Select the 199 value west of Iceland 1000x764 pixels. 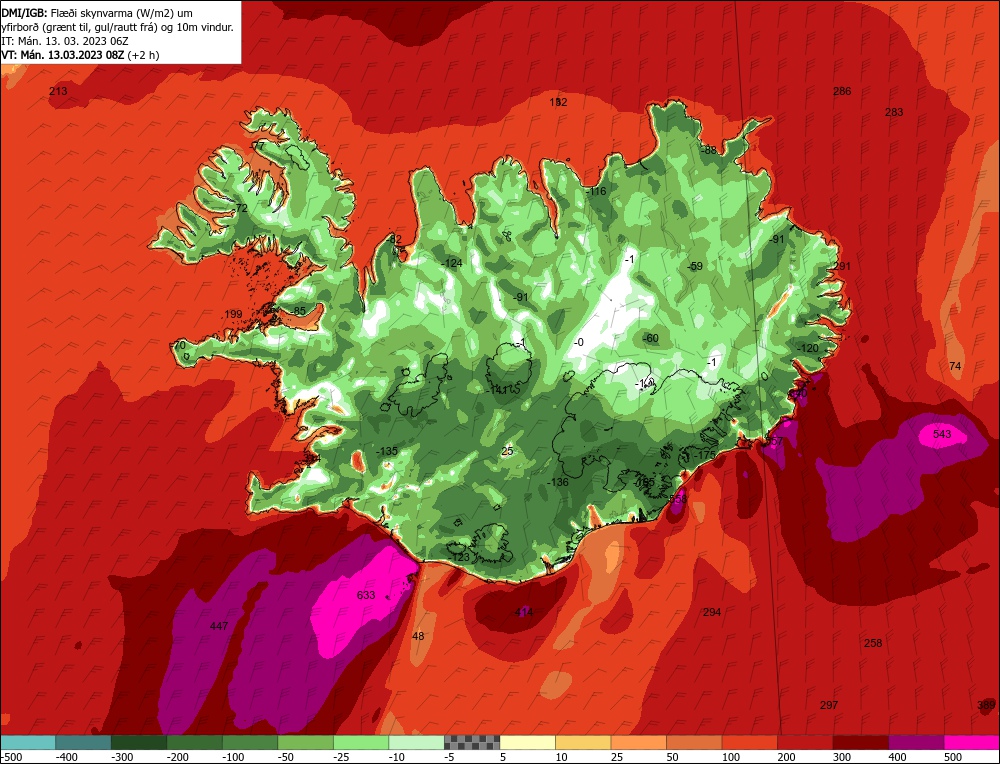233,314
